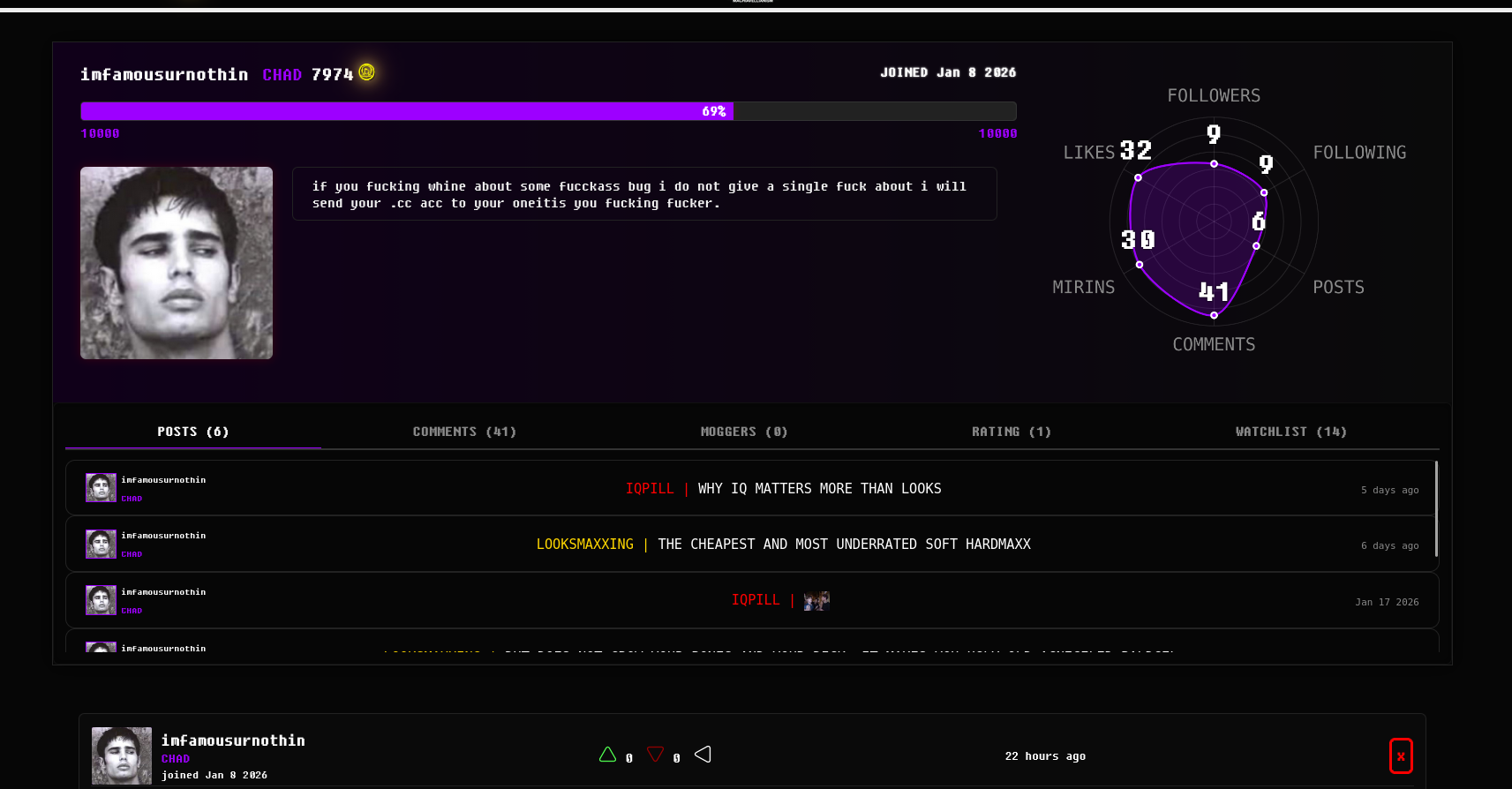
Task: Open the MOGGERS (0) tab
Action: pos(743,432)
